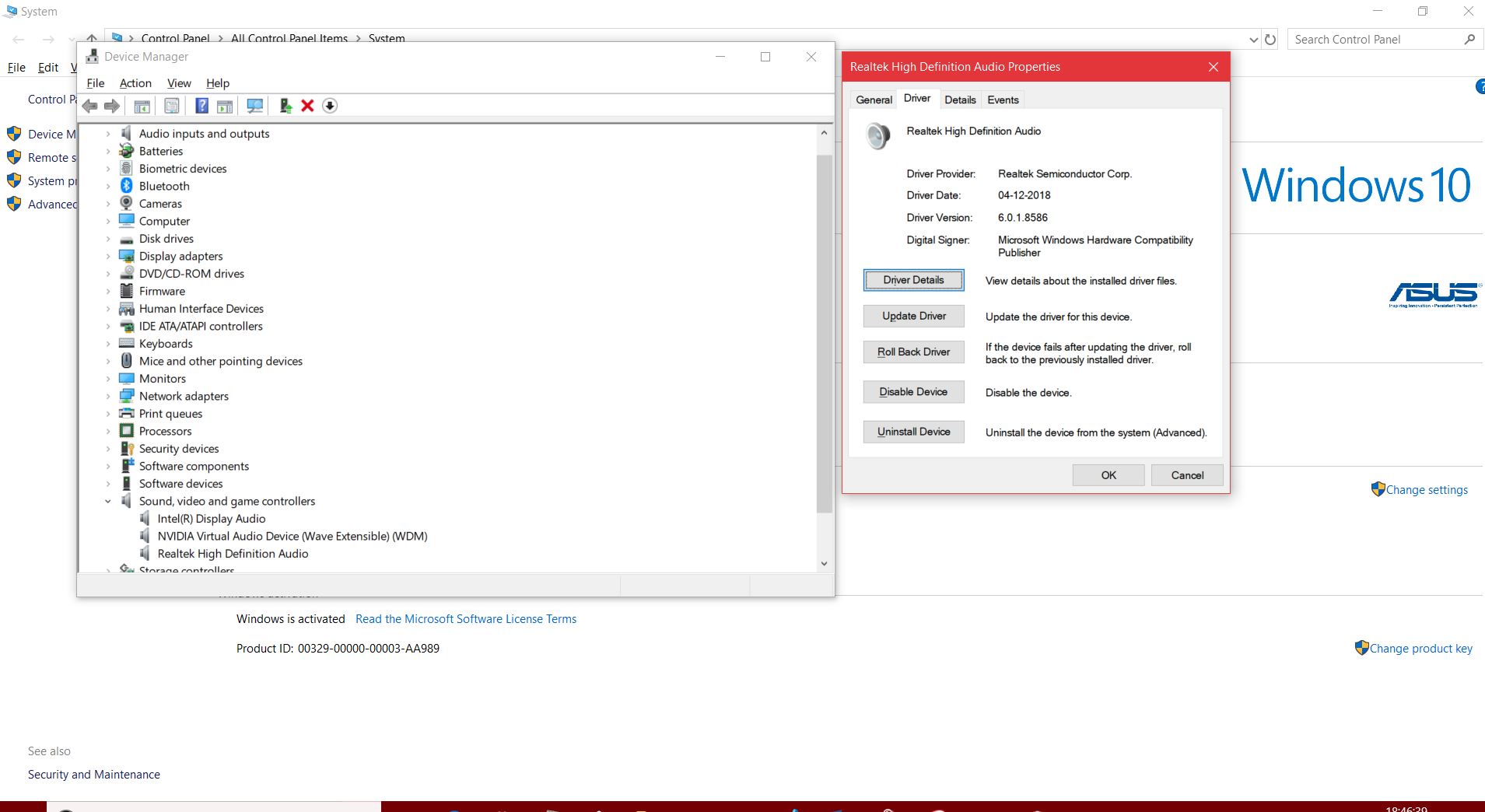Expand Mice and other pointing devices node
The width and height of the screenshot is (1485, 812).
(108, 361)
